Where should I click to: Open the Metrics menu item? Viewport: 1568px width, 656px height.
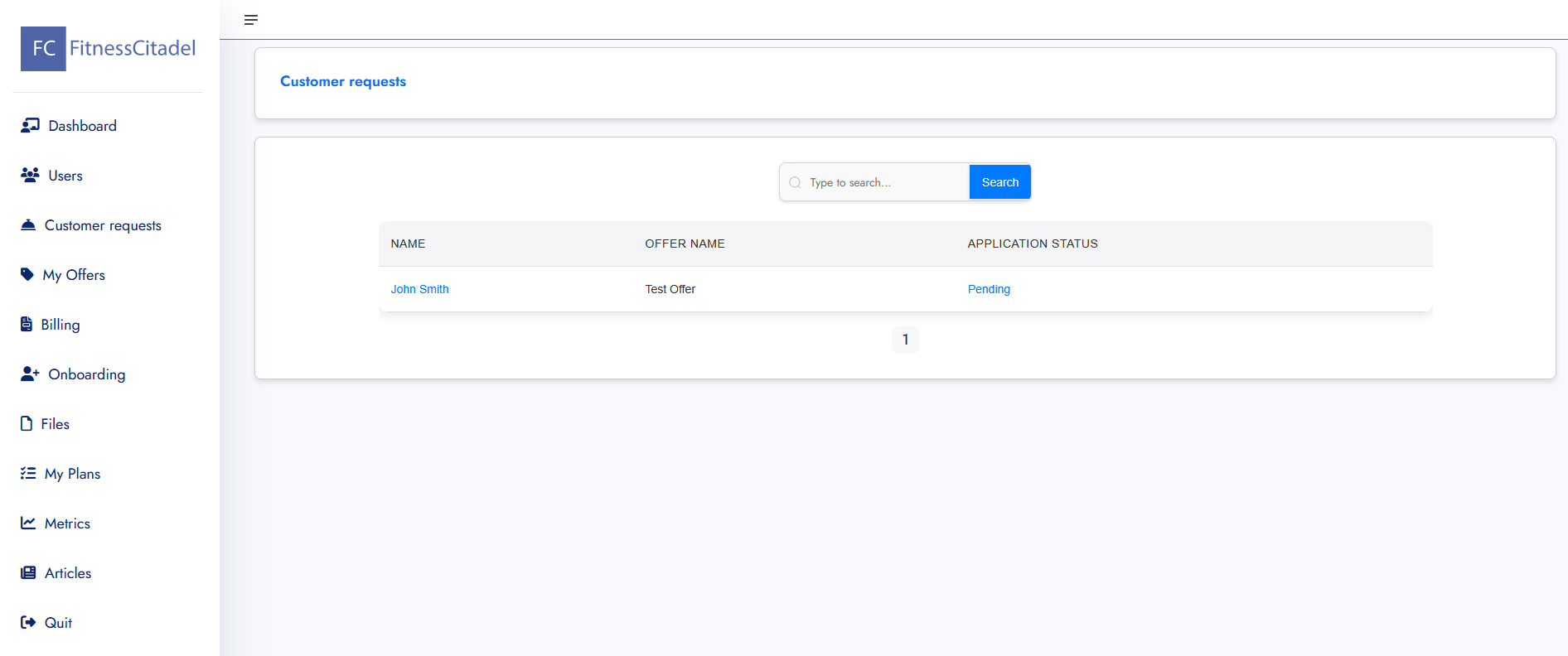(67, 523)
